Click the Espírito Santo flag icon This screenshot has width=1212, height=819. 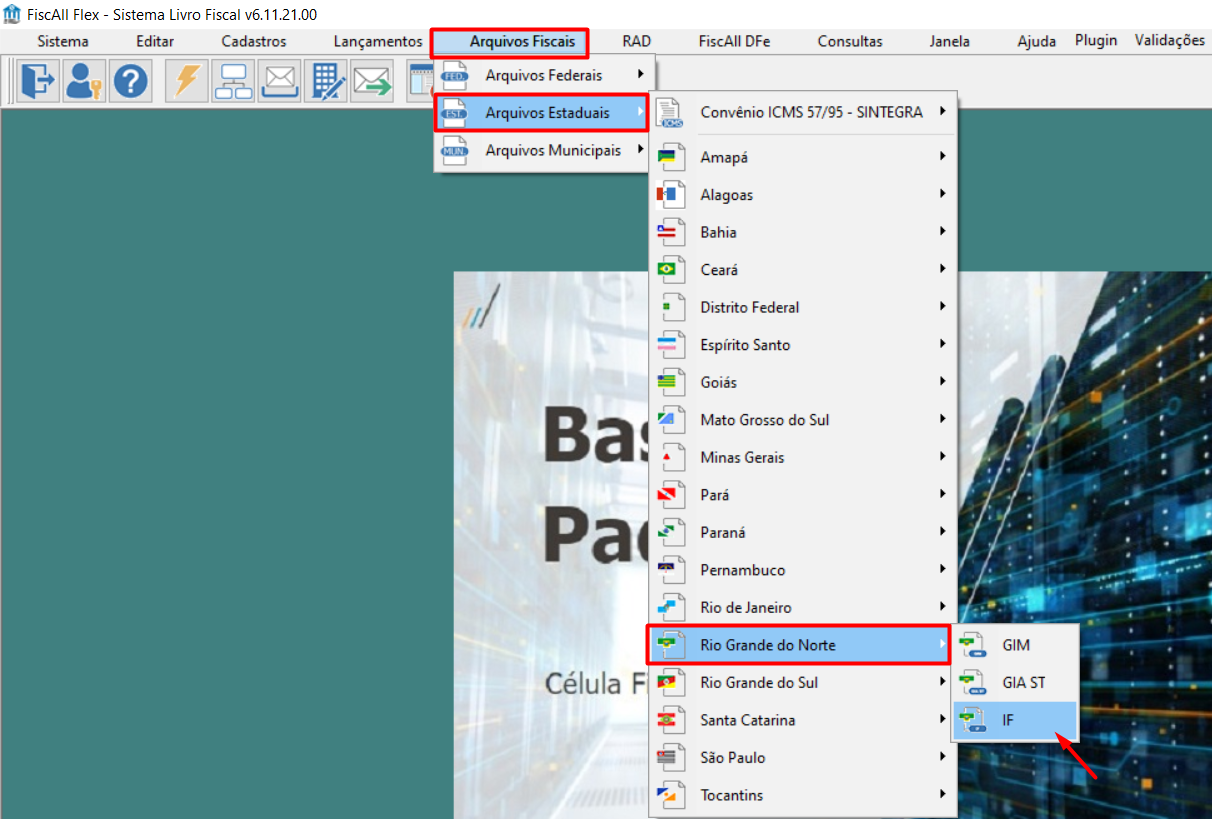tap(670, 345)
